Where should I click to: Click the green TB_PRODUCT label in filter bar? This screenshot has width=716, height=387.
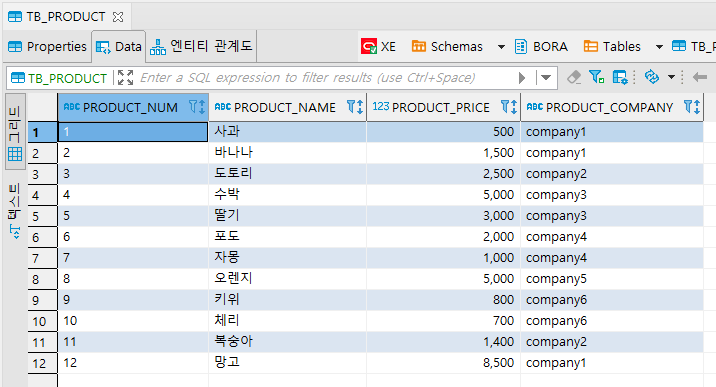(x=67, y=78)
